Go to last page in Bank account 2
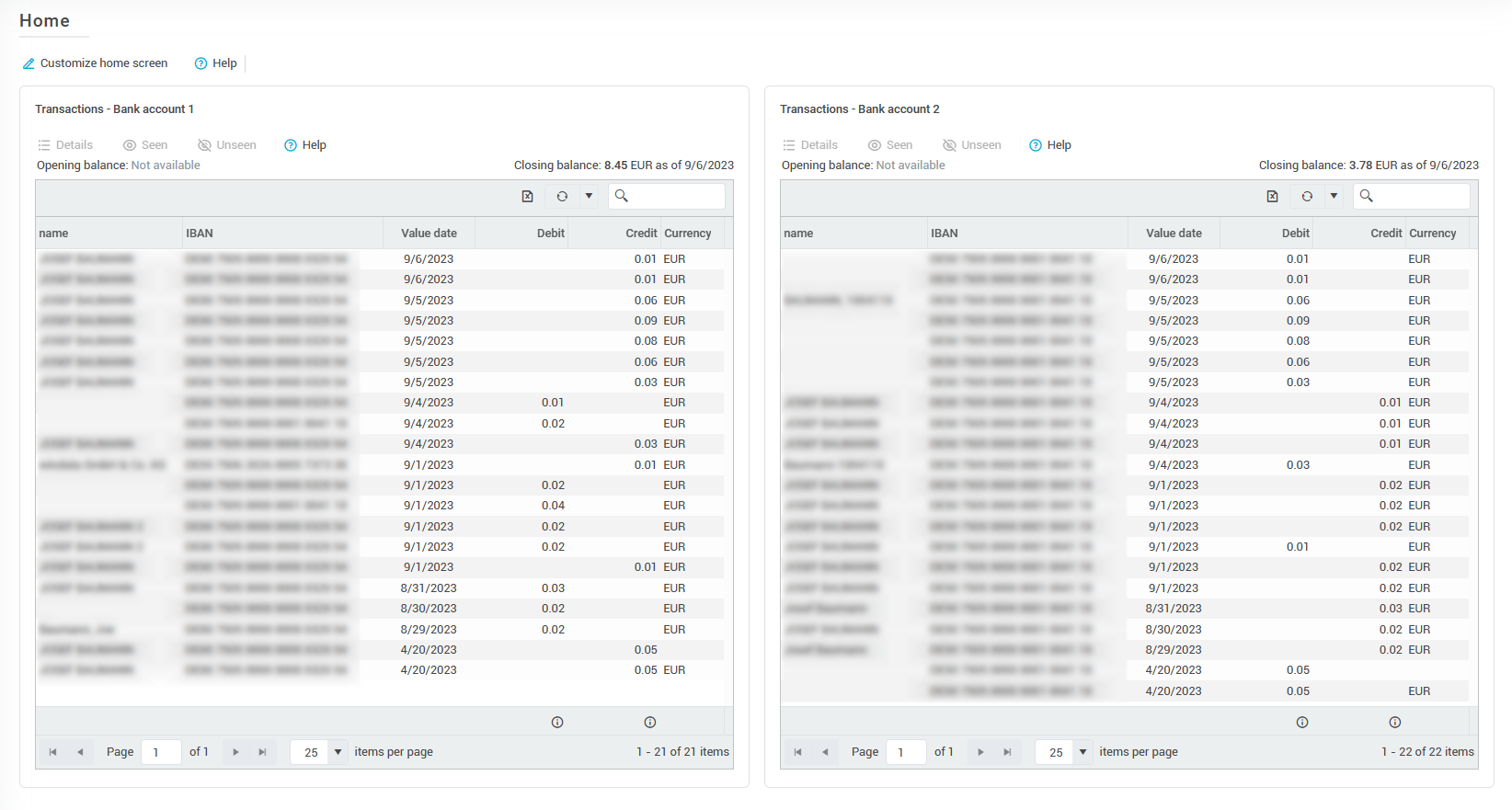Image resolution: width=1512 pixels, height=810 pixels. [x=1007, y=752]
